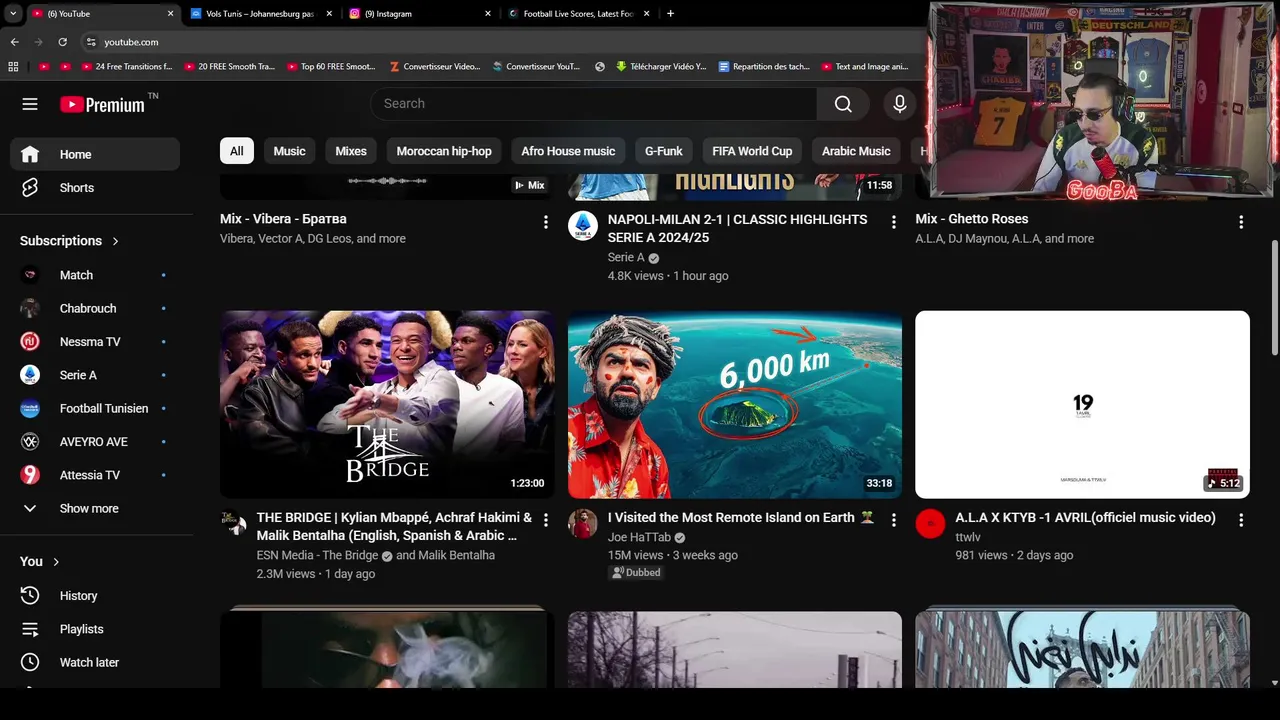Open the Joe HaTTab channel name link
This screenshot has width=1280, height=720.
click(639, 537)
